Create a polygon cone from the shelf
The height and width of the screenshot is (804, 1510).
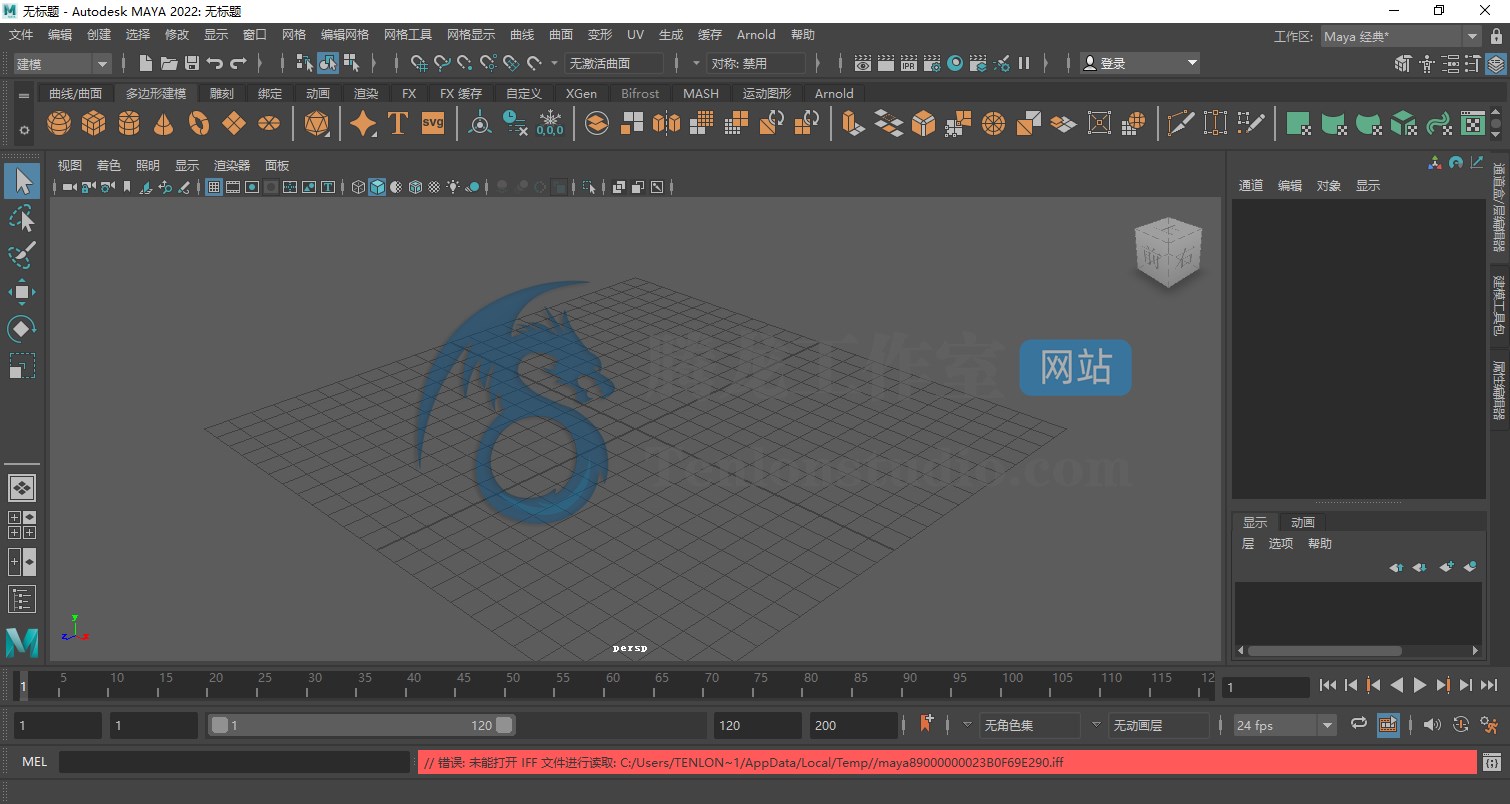(x=164, y=123)
